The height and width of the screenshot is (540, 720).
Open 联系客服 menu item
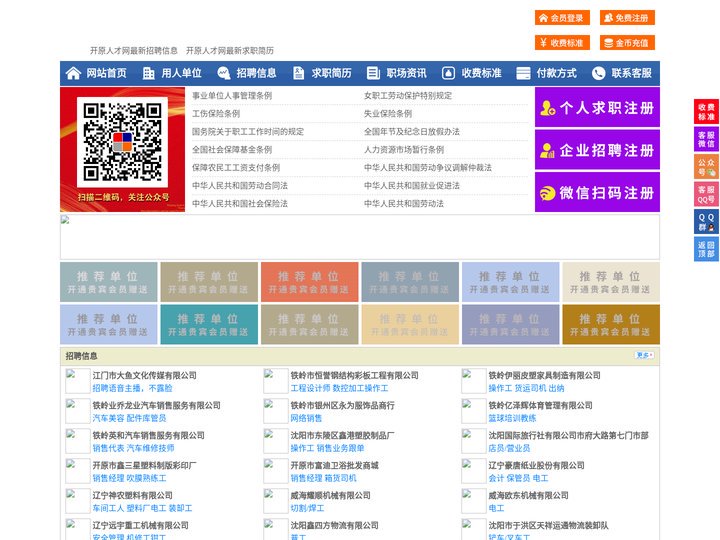(632, 73)
